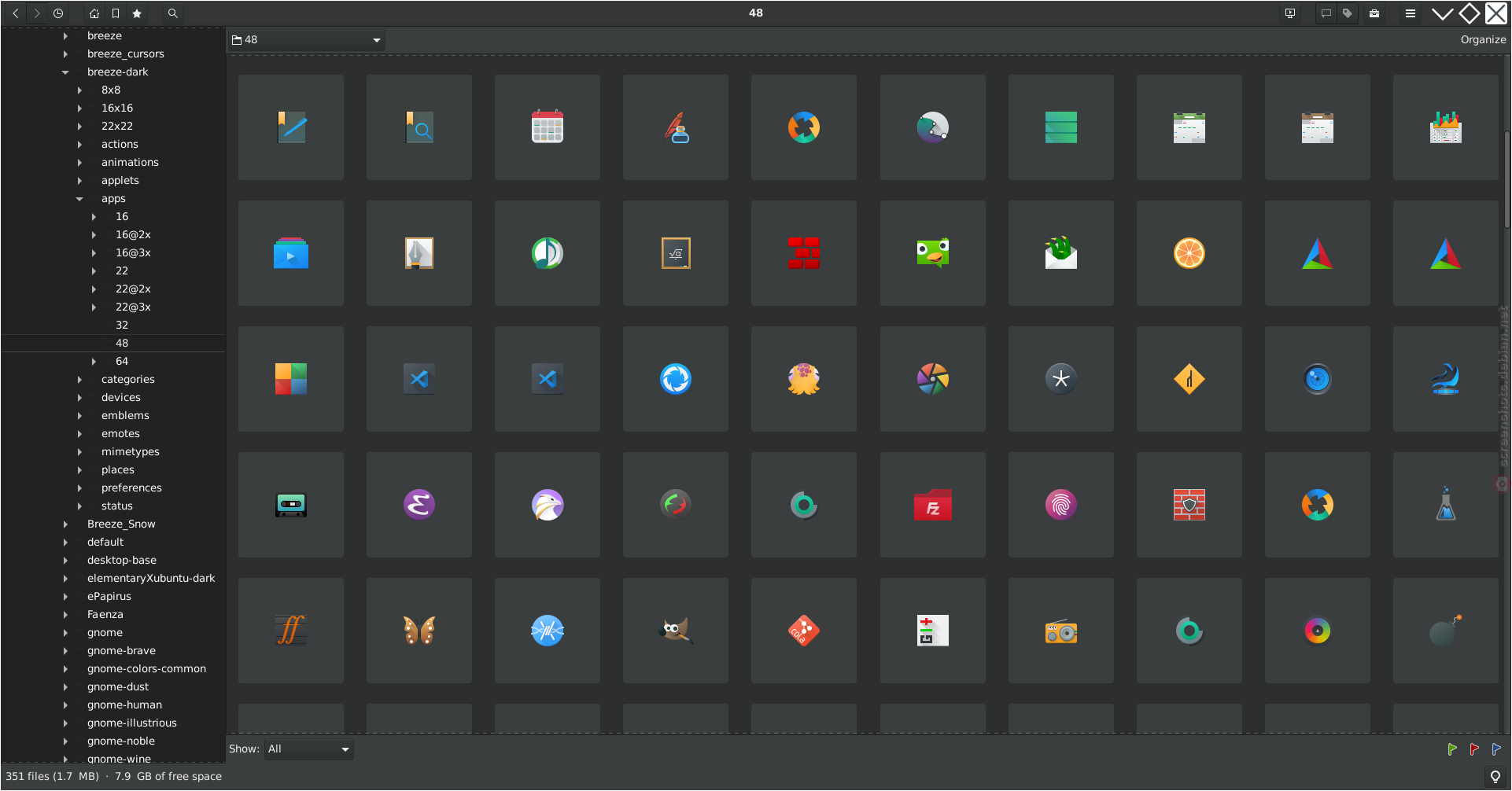Open the bookmarks menu
1512x791 pixels.
coord(116,13)
